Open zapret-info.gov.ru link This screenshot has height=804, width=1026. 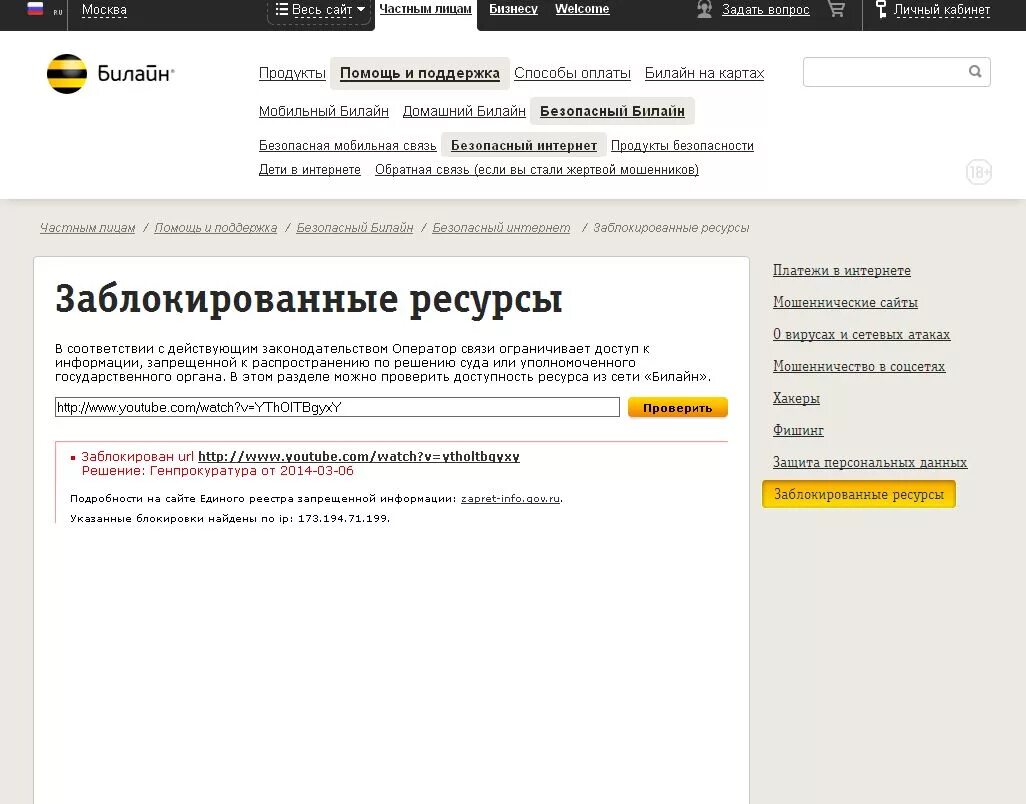(x=510, y=498)
